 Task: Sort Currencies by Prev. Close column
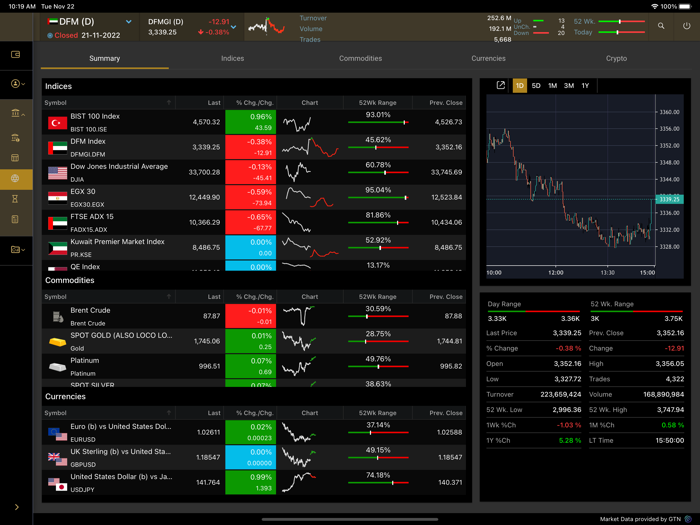tap(446, 413)
